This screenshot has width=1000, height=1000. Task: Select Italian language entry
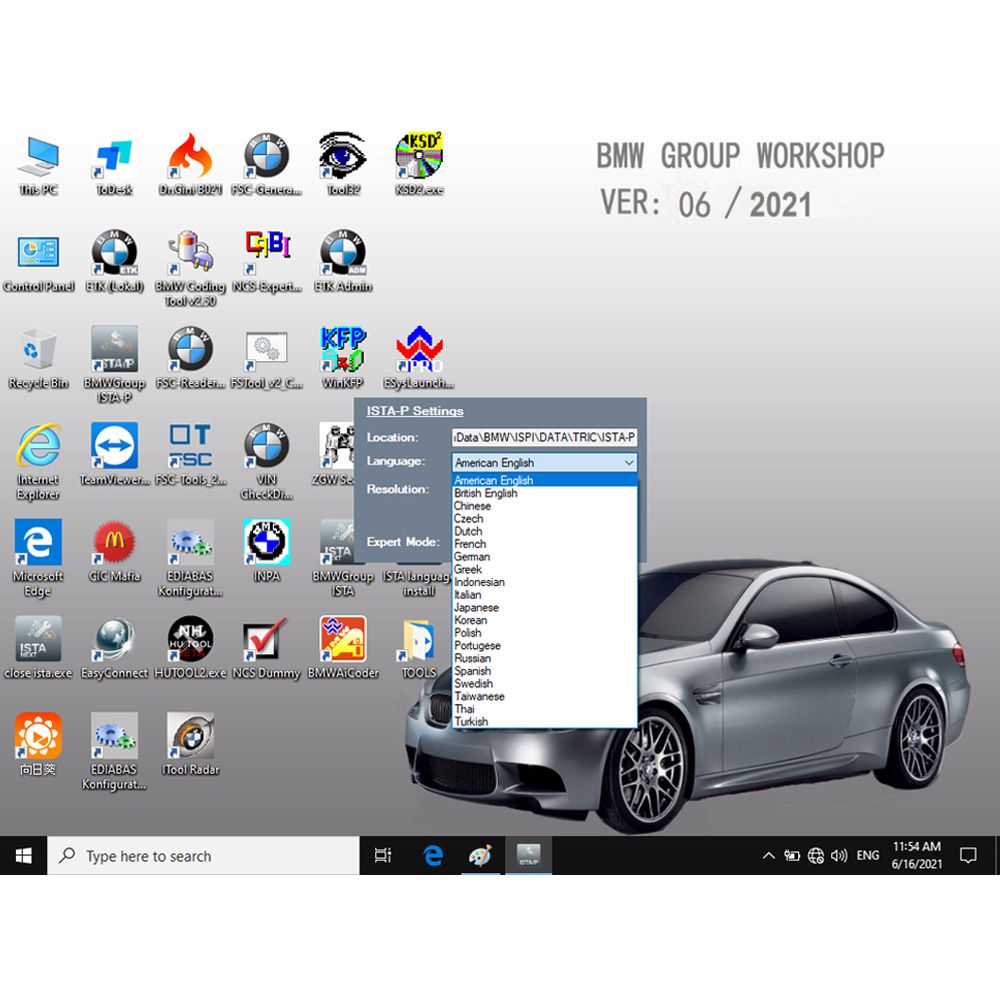click(x=545, y=594)
